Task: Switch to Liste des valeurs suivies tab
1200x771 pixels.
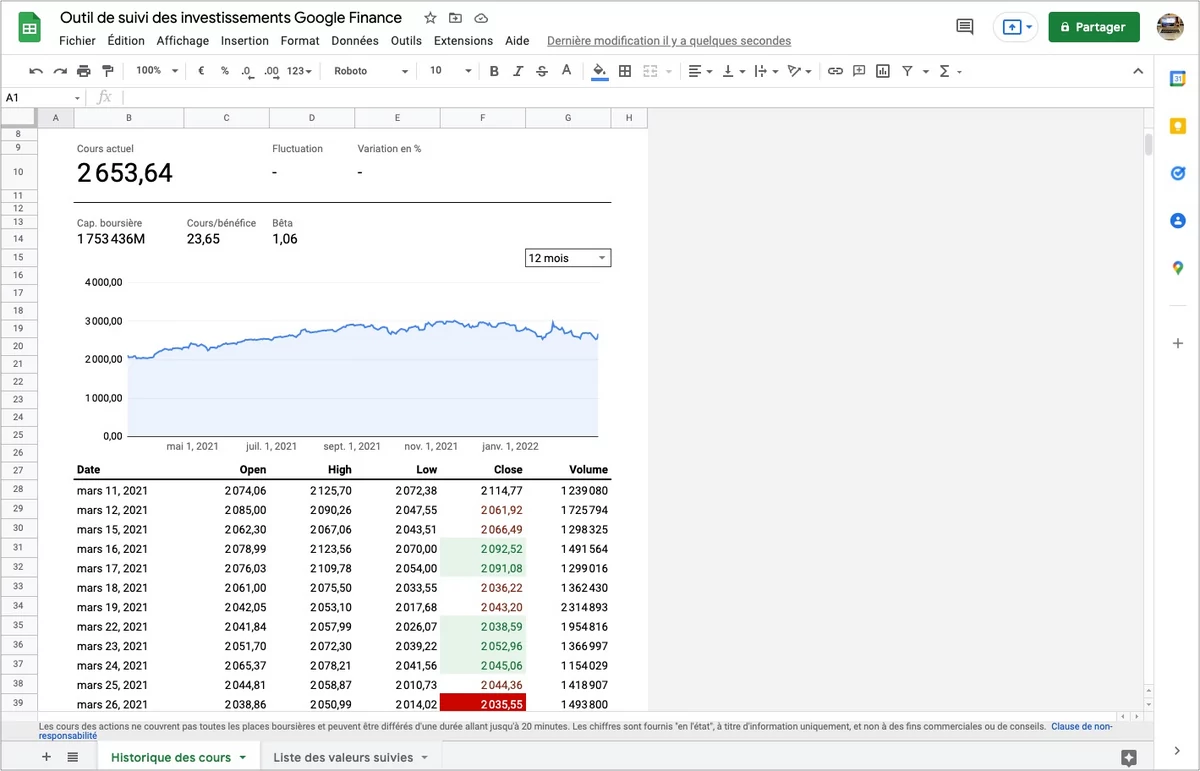Action: (350, 757)
